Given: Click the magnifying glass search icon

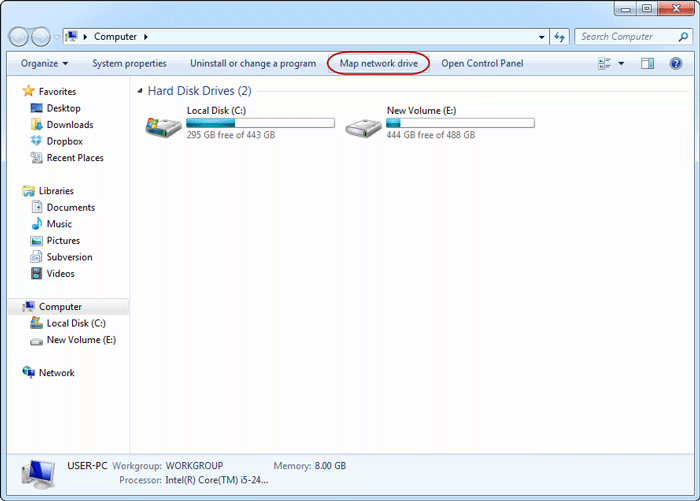Looking at the screenshot, I should 683,37.
